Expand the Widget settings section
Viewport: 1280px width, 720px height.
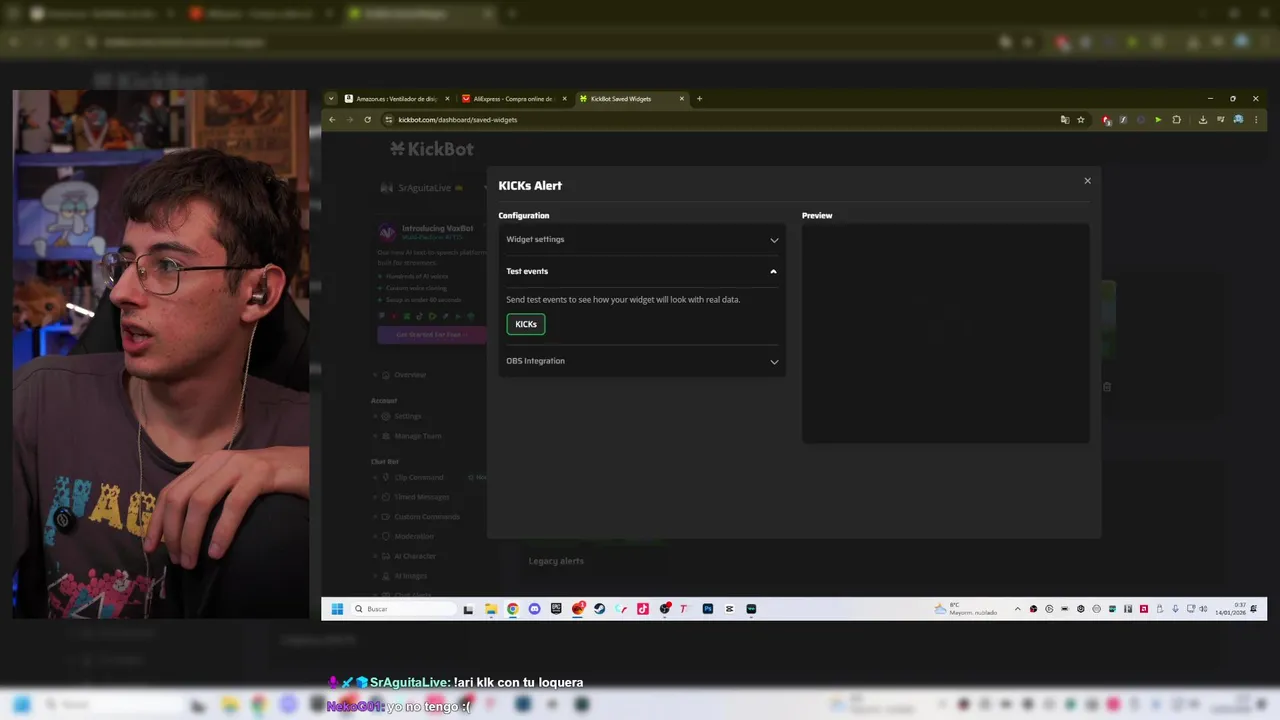642,240
